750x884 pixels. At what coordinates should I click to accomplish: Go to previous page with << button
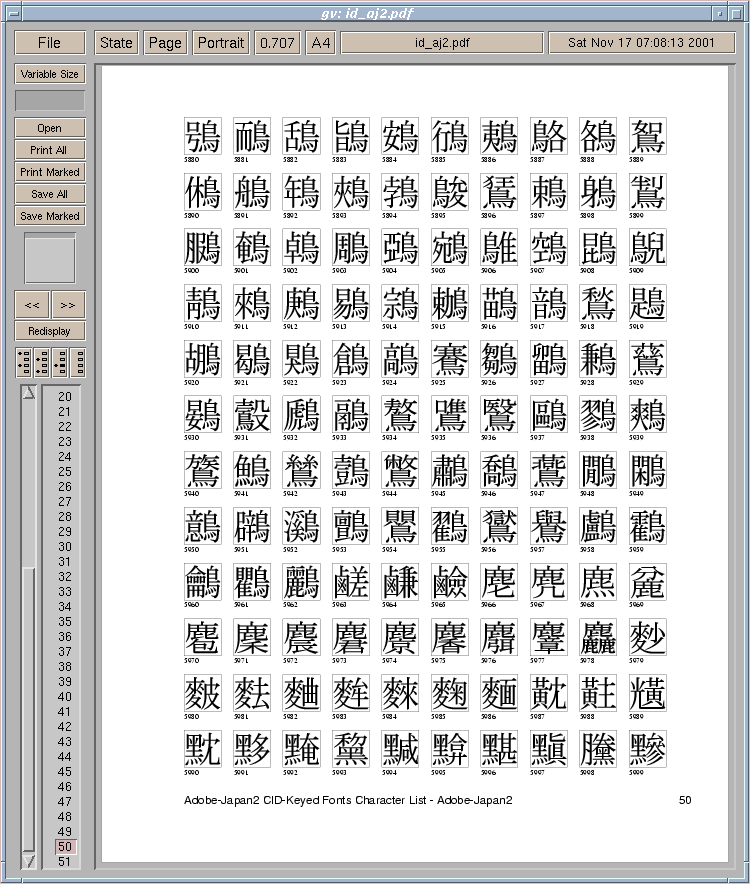(31, 305)
